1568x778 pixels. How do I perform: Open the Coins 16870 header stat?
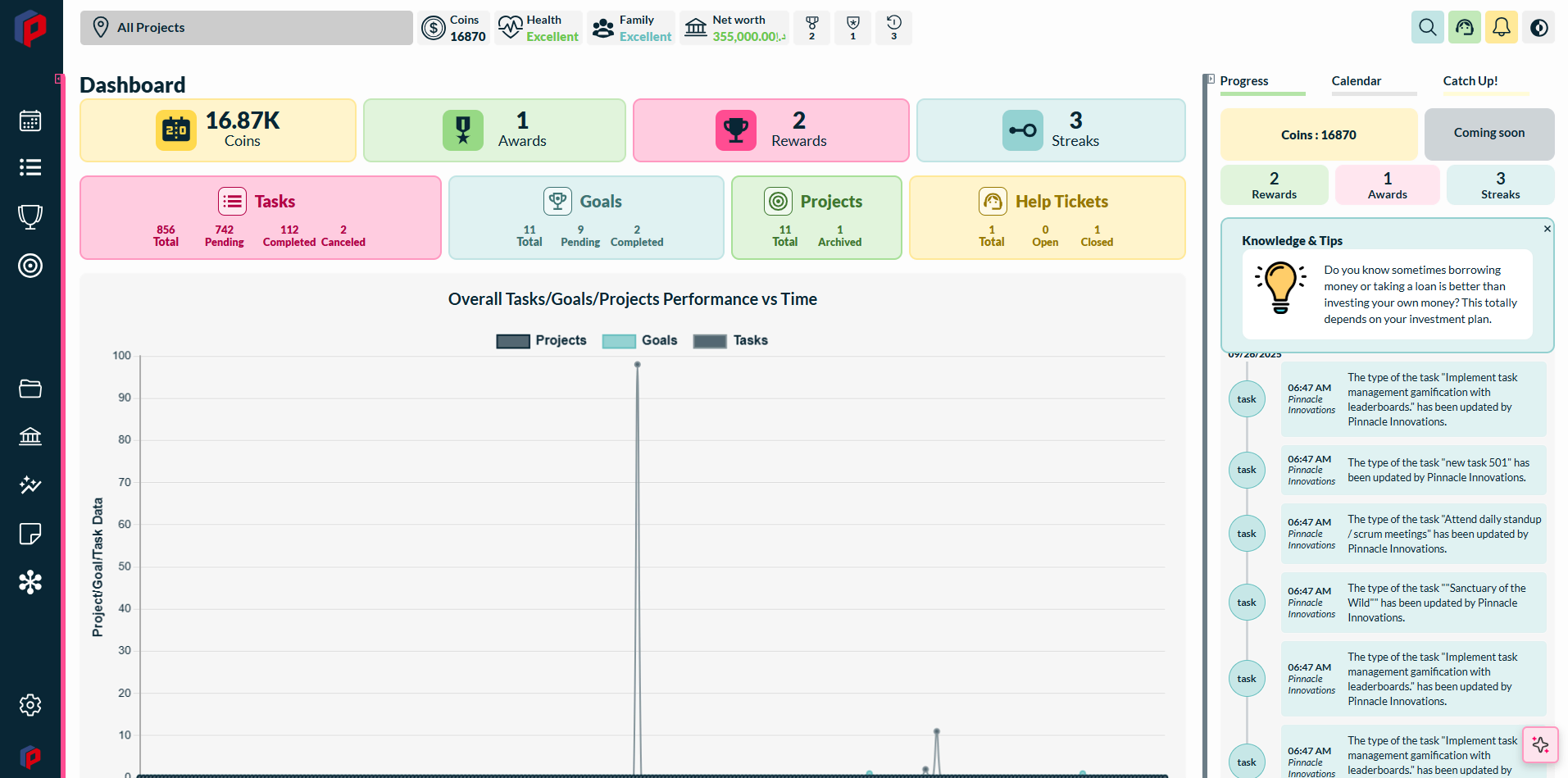(453, 28)
